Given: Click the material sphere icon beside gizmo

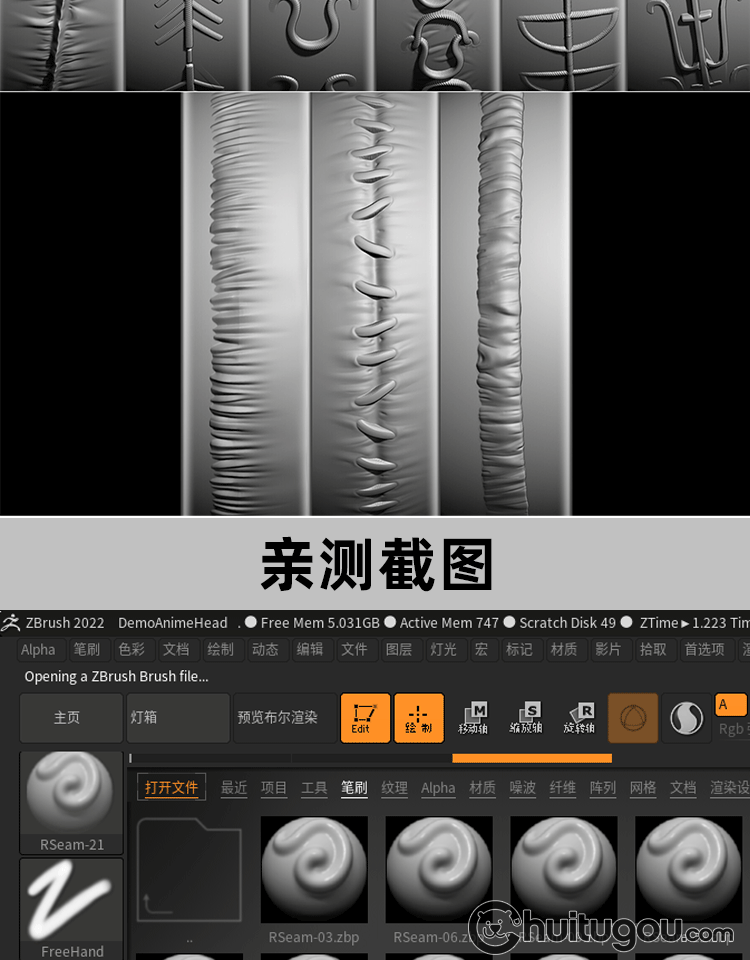Looking at the screenshot, I should pyautogui.click(x=686, y=718).
